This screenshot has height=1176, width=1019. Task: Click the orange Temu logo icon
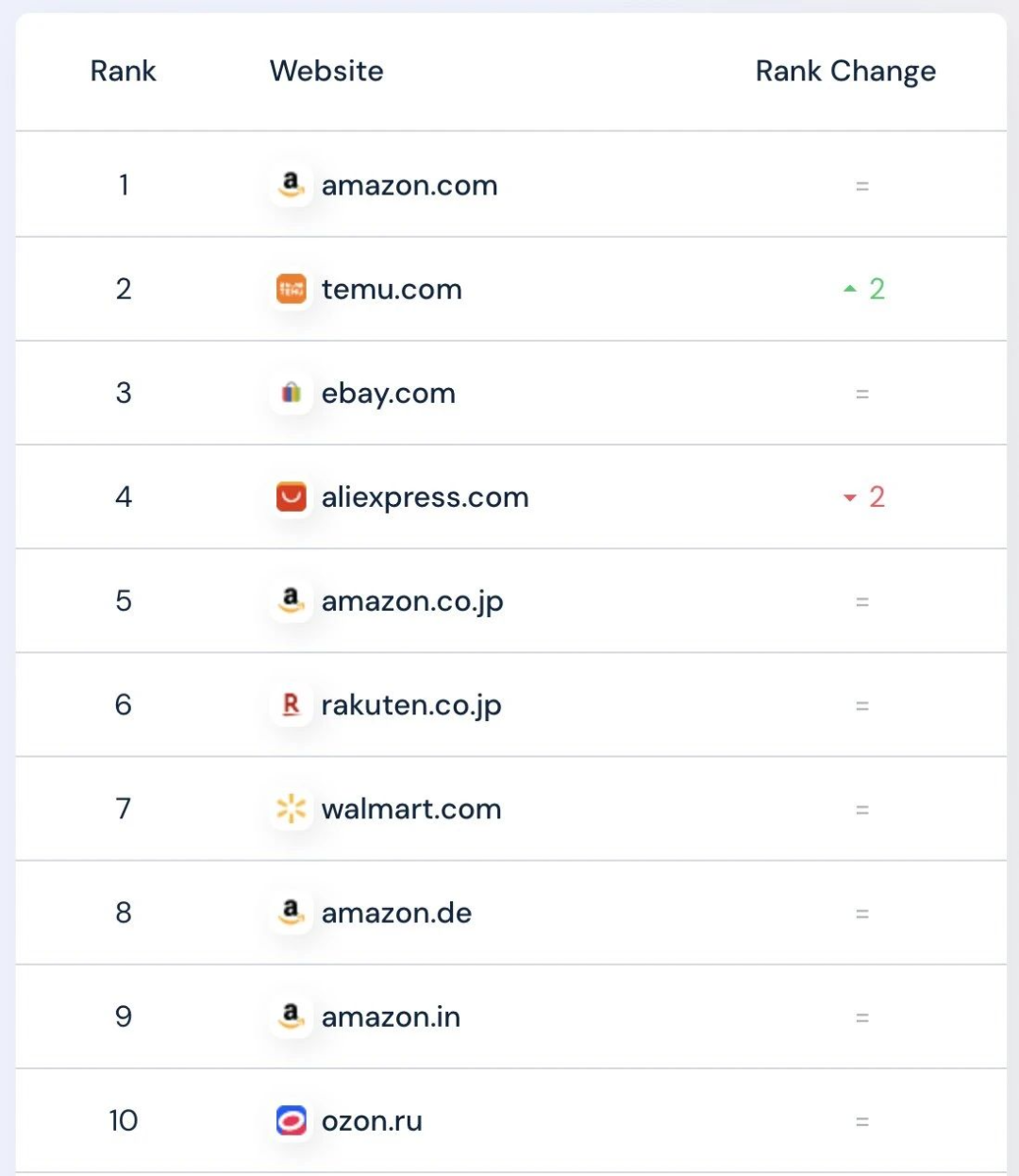tap(292, 289)
